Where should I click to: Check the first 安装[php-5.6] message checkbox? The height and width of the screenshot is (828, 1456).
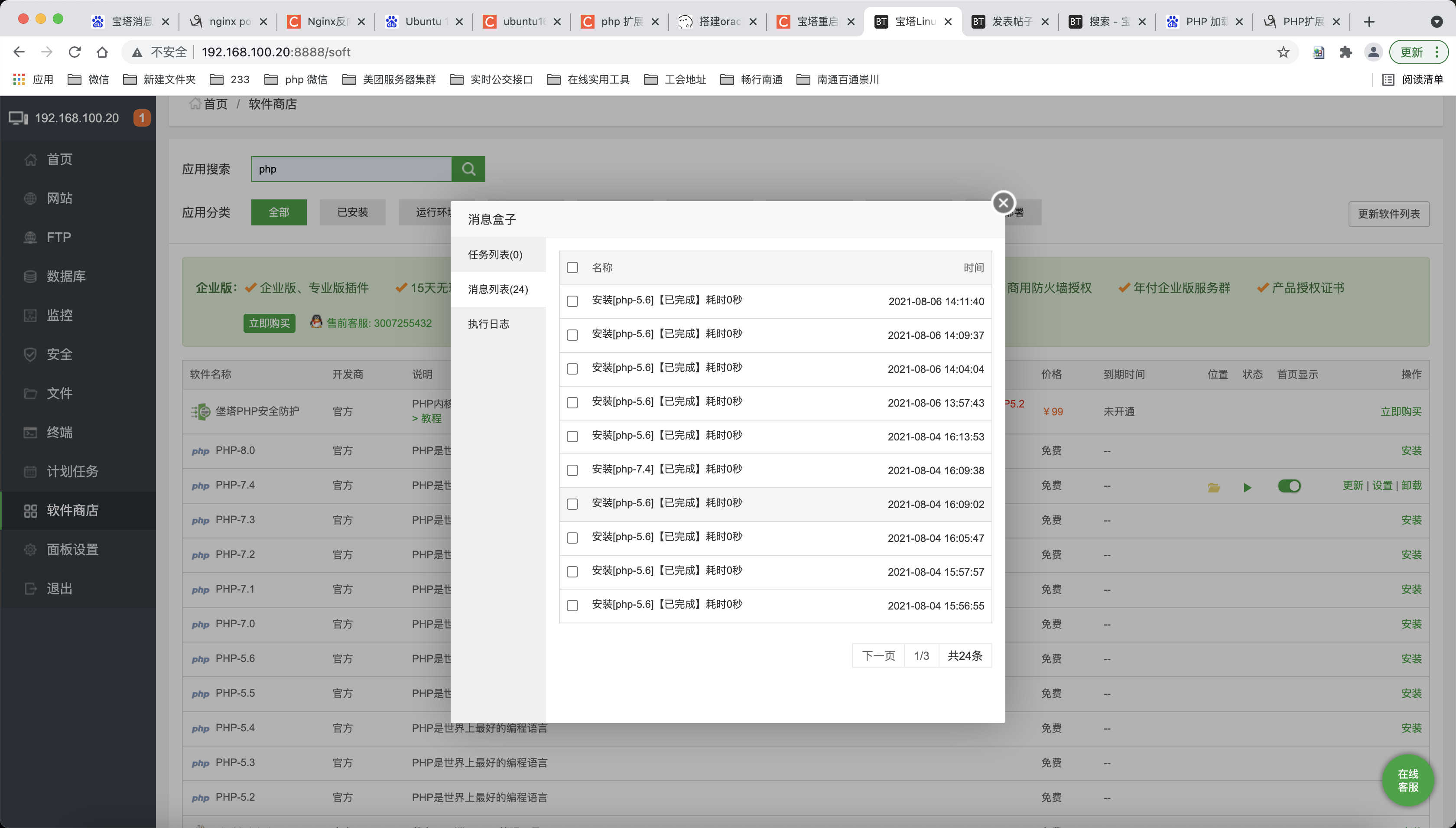pos(572,301)
